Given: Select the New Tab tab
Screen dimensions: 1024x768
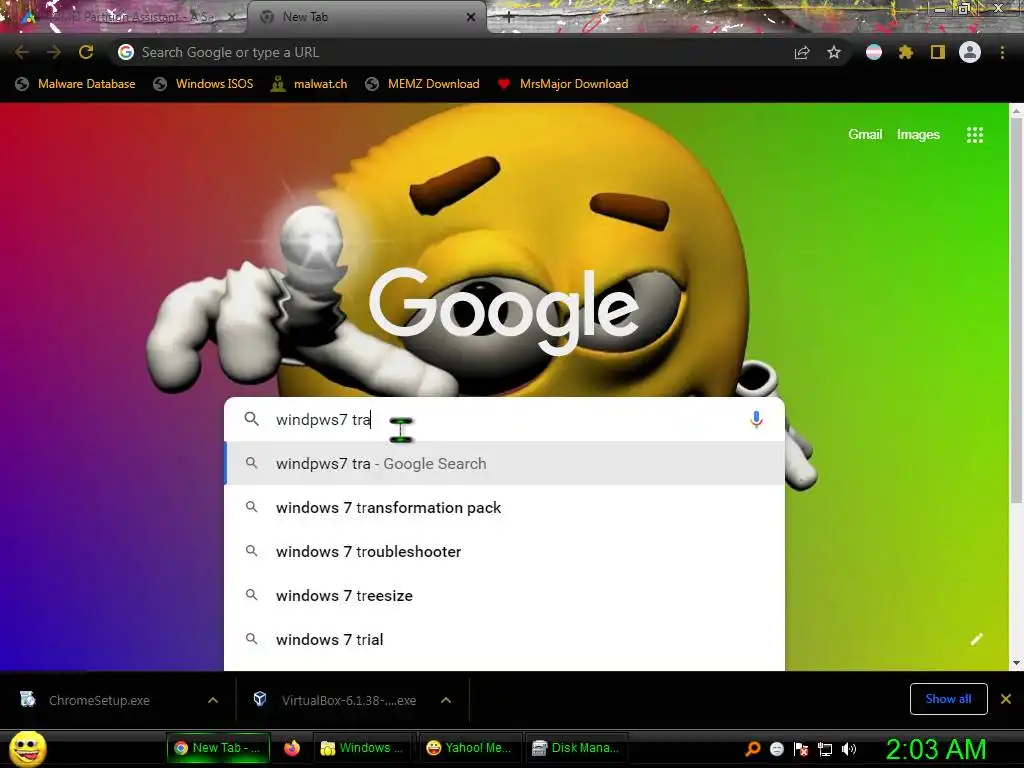Looking at the screenshot, I should pyautogui.click(x=367, y=17).
